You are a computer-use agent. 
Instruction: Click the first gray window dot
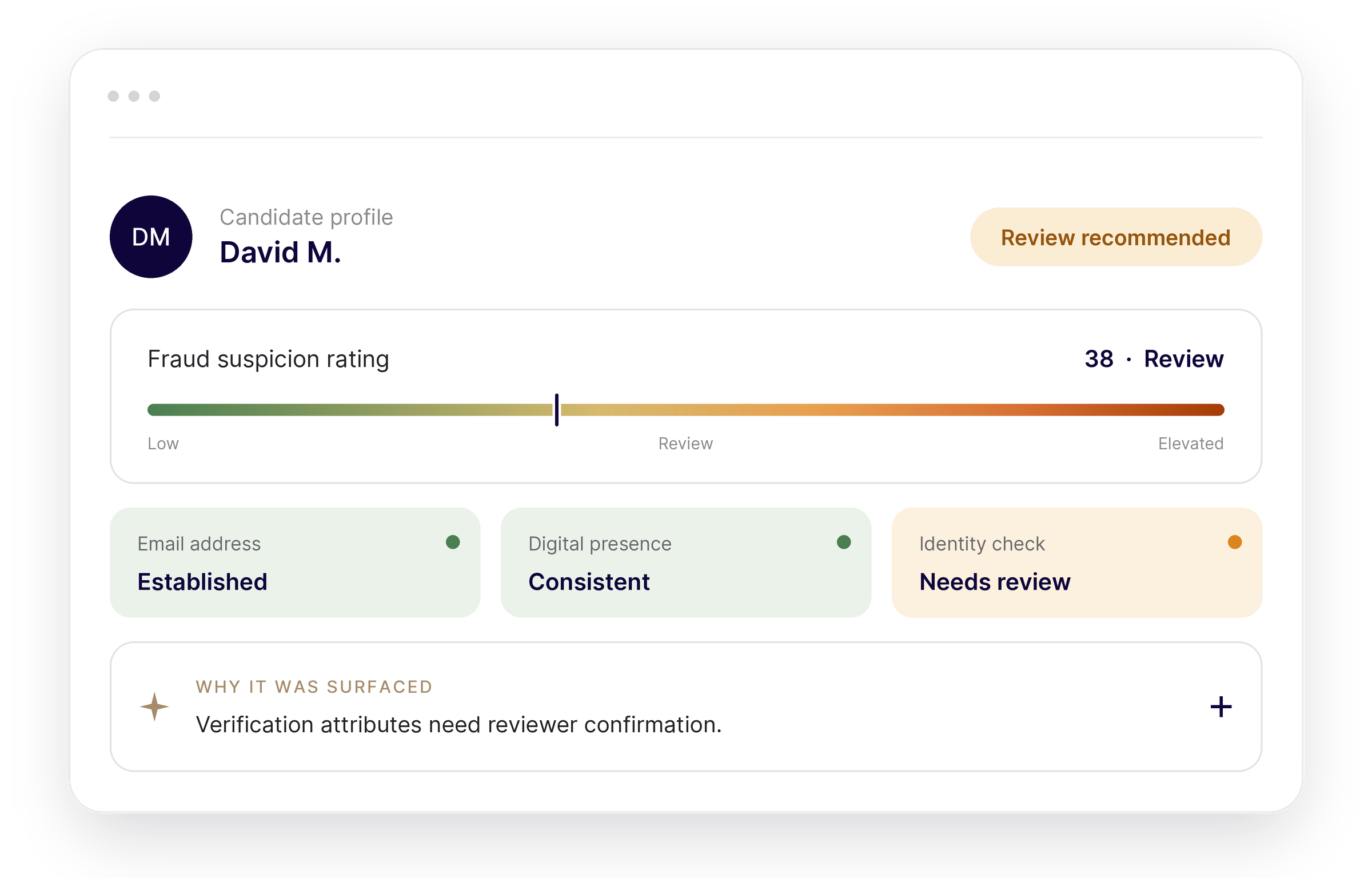(113, 96)
